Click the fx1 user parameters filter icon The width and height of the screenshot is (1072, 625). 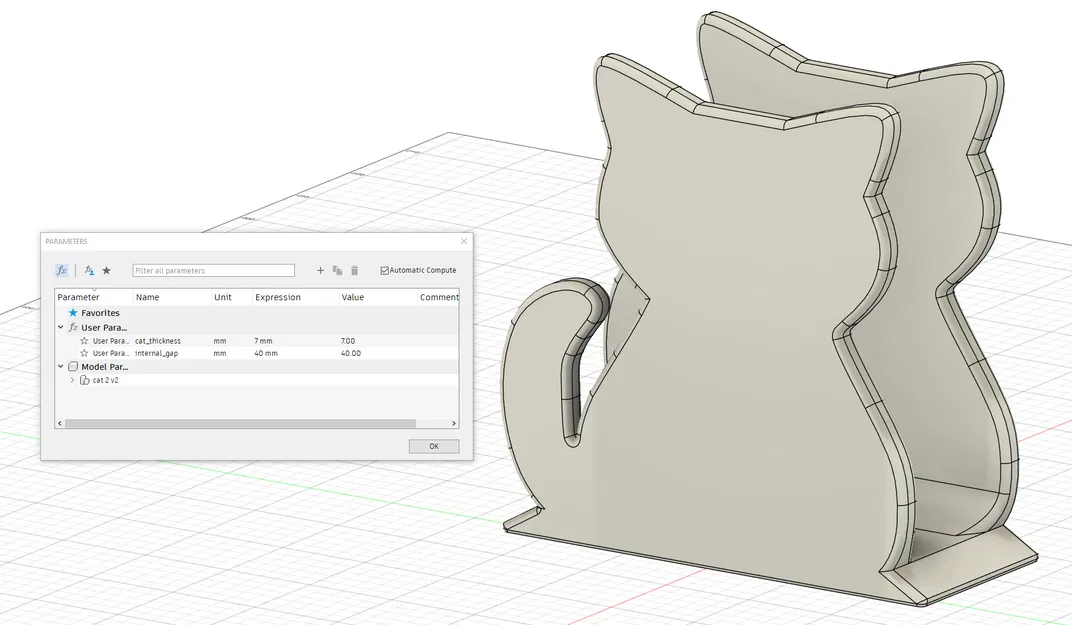click(x=88, y=270)
